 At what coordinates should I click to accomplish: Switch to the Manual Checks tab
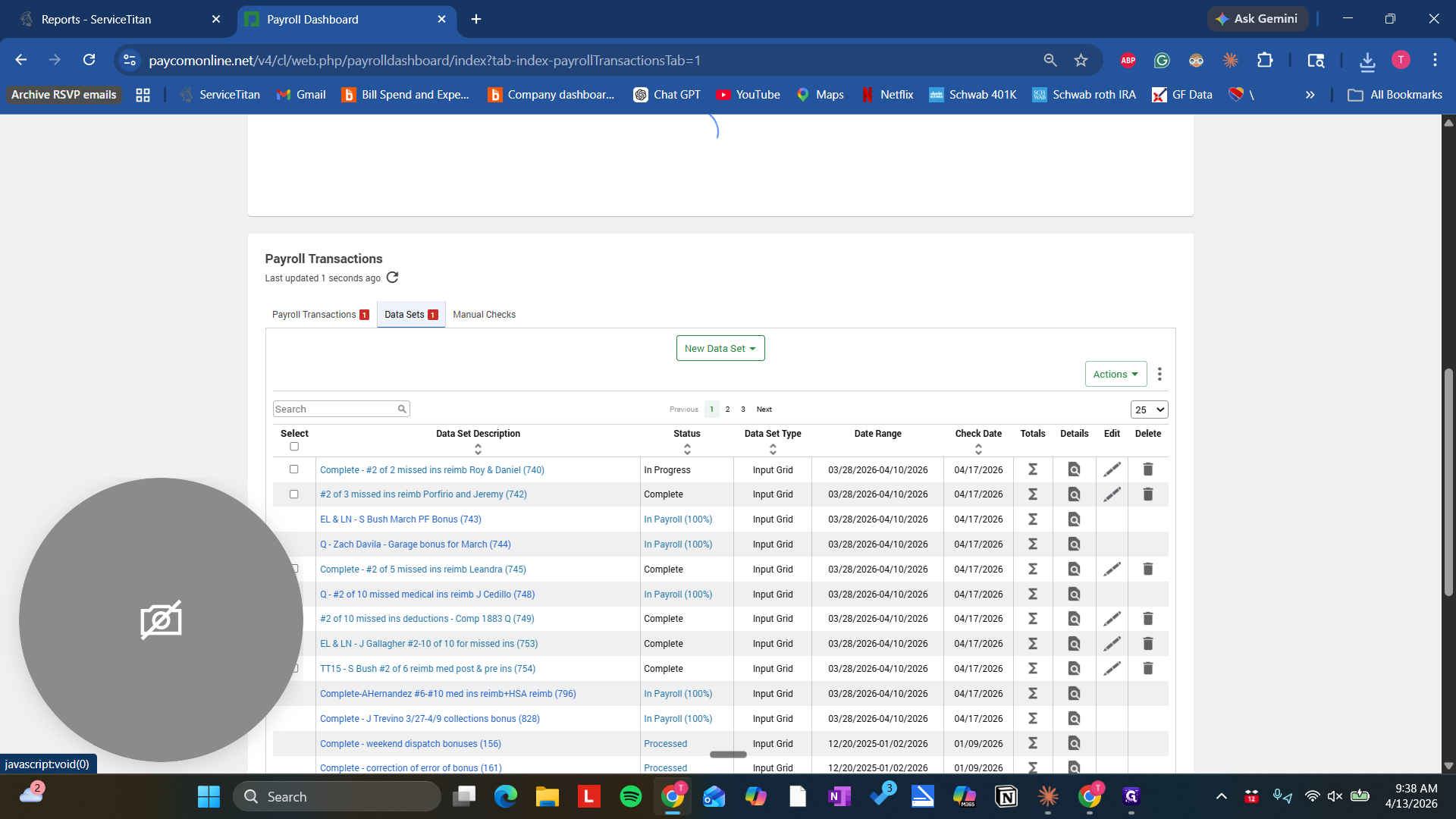pos(484,315)
